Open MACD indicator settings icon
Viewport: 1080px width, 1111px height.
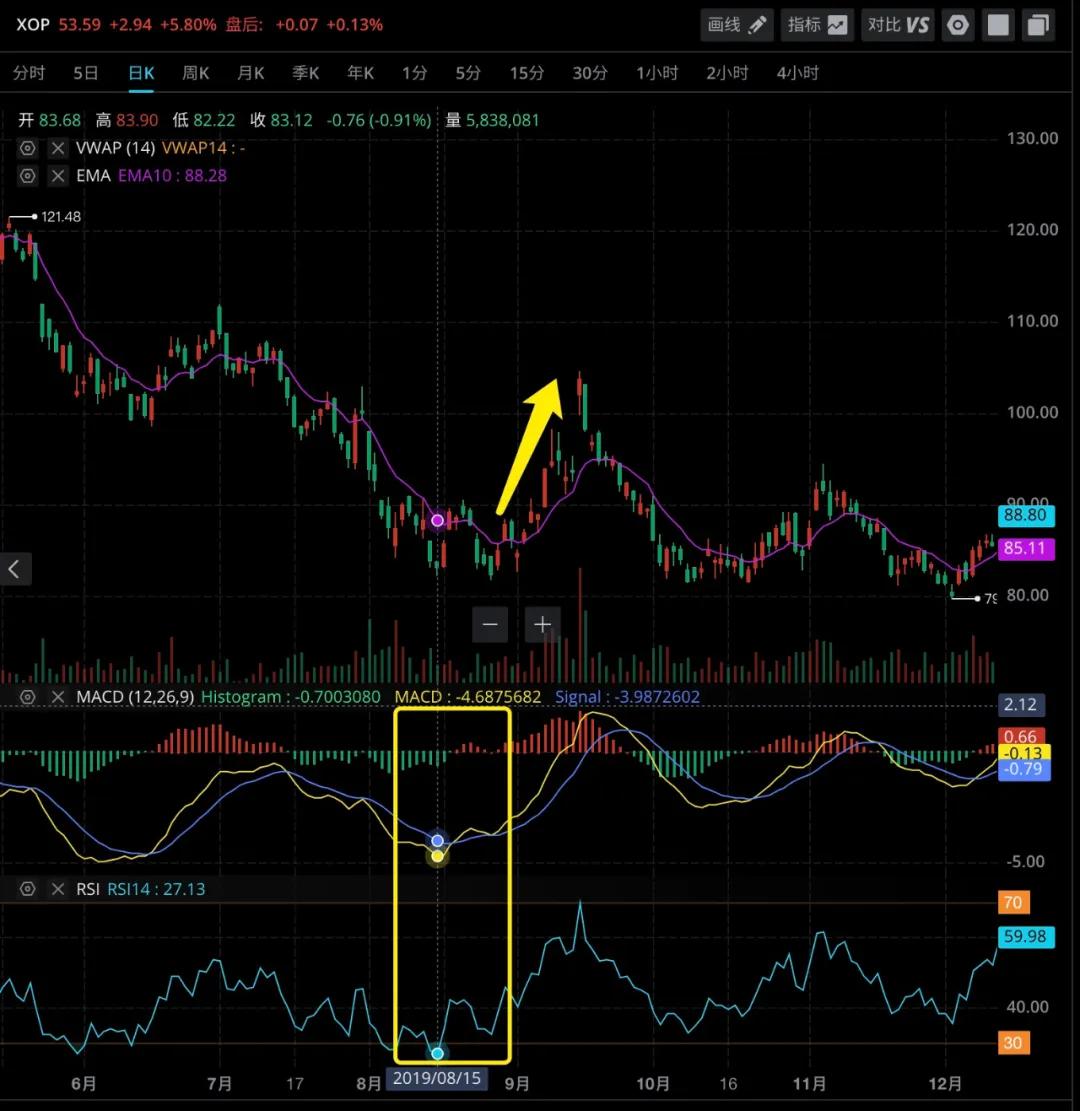tap(28, 697)
